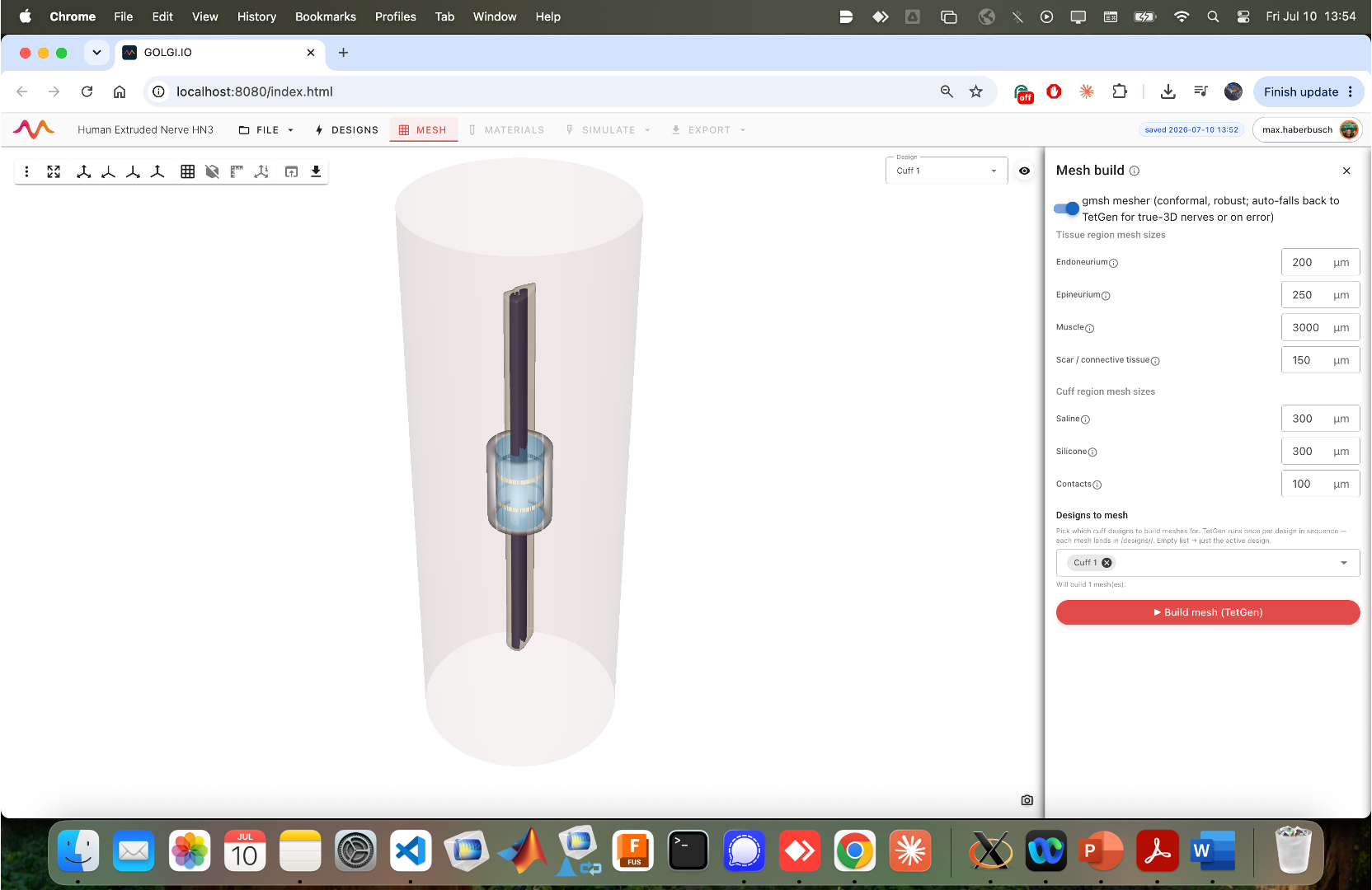Click the Muscle mesh size field

coord(1320,327)
